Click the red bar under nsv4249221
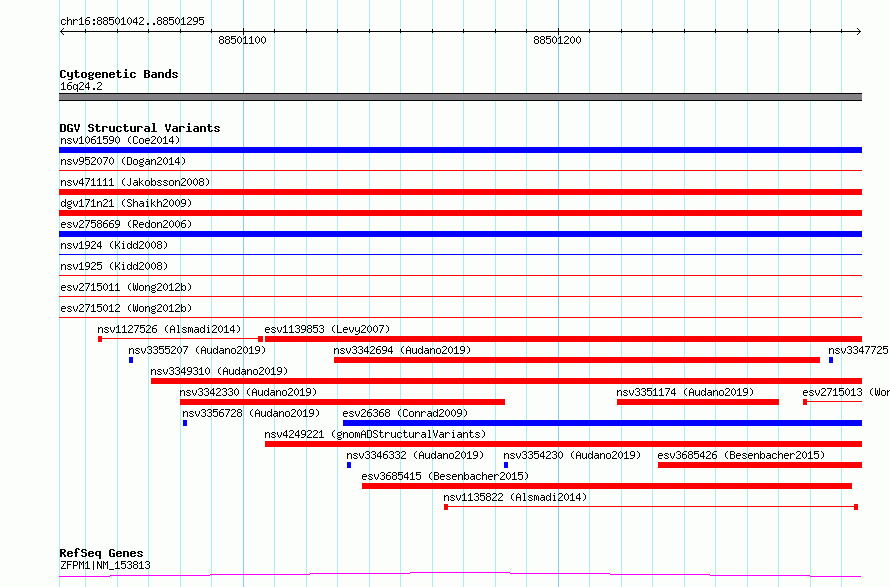 (564, 444)
